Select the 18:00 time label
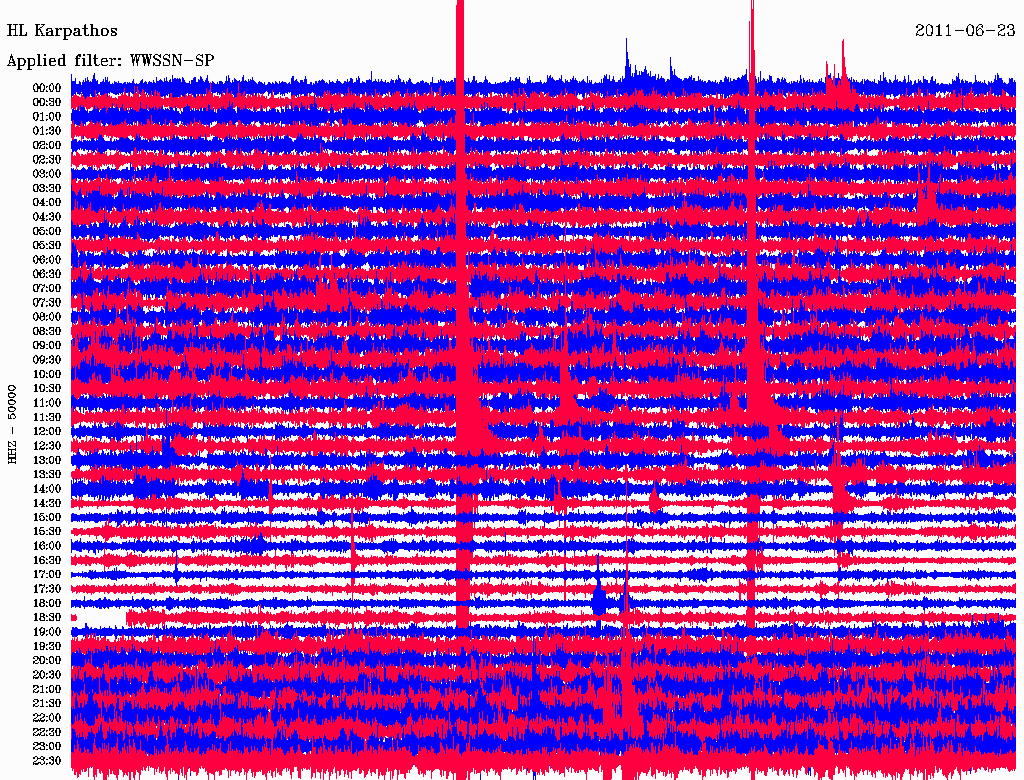The height and width of the screenshot is (780, 1024). click(47, 603)
